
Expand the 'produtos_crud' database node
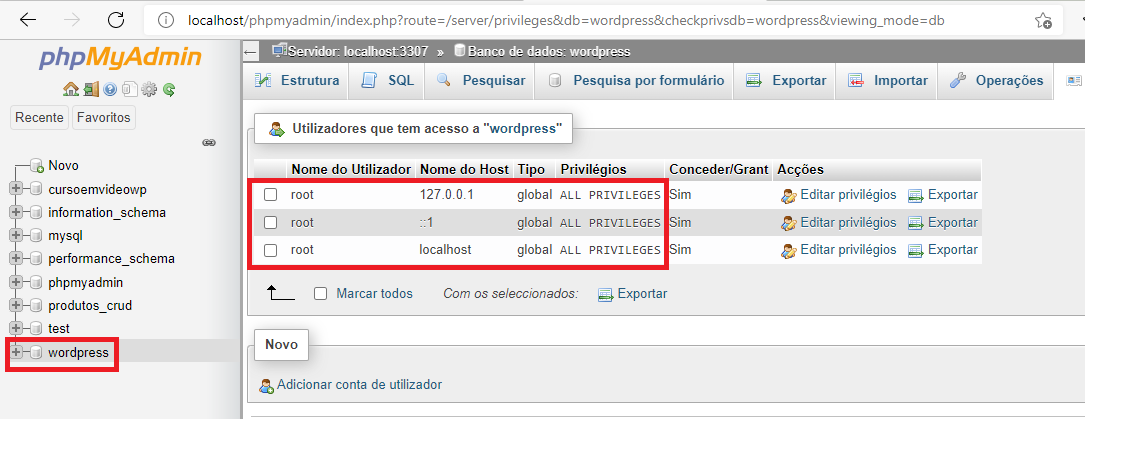tap(16, 305)
